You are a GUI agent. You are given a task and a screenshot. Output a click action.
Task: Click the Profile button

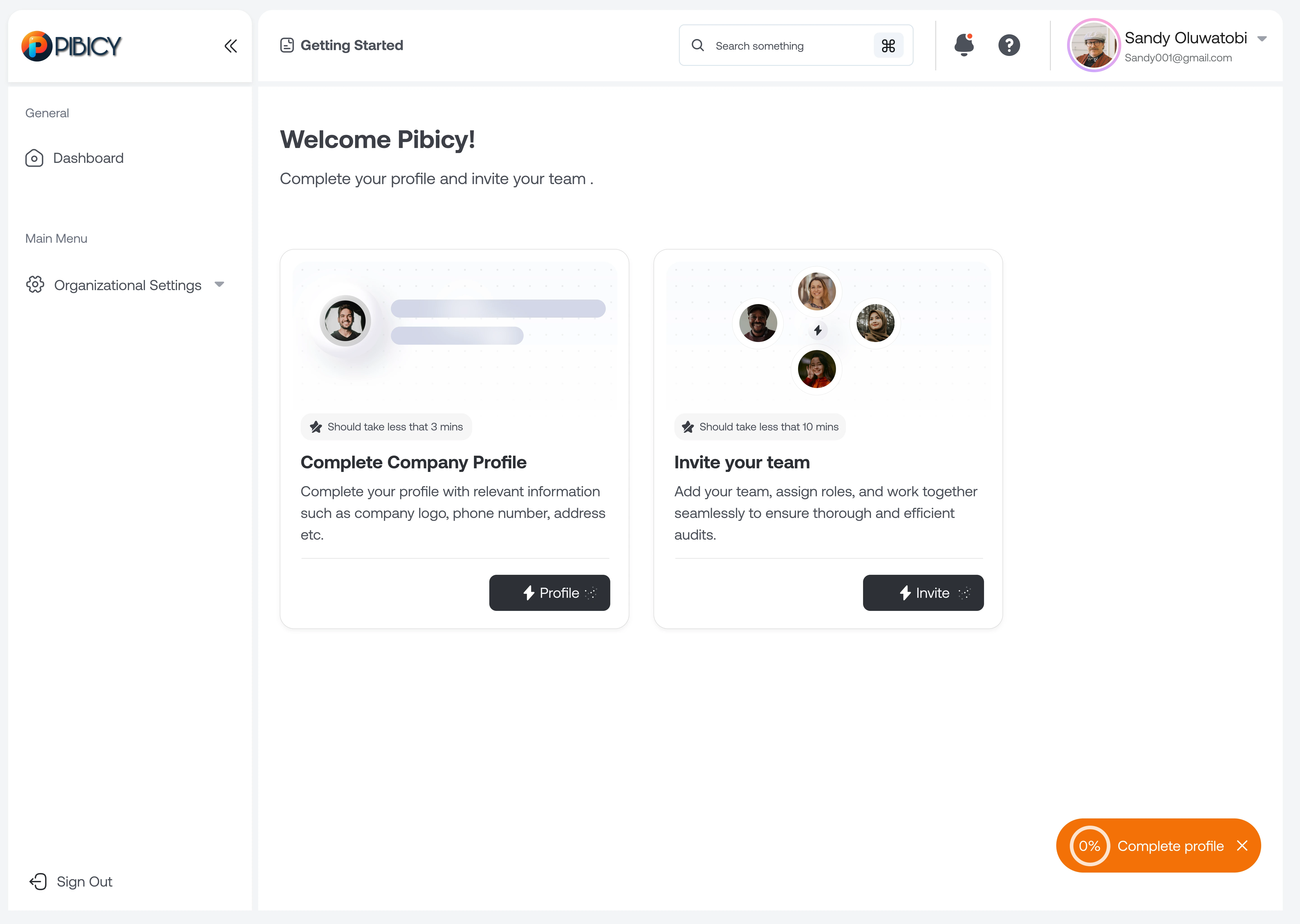click(x=549, y=593)
